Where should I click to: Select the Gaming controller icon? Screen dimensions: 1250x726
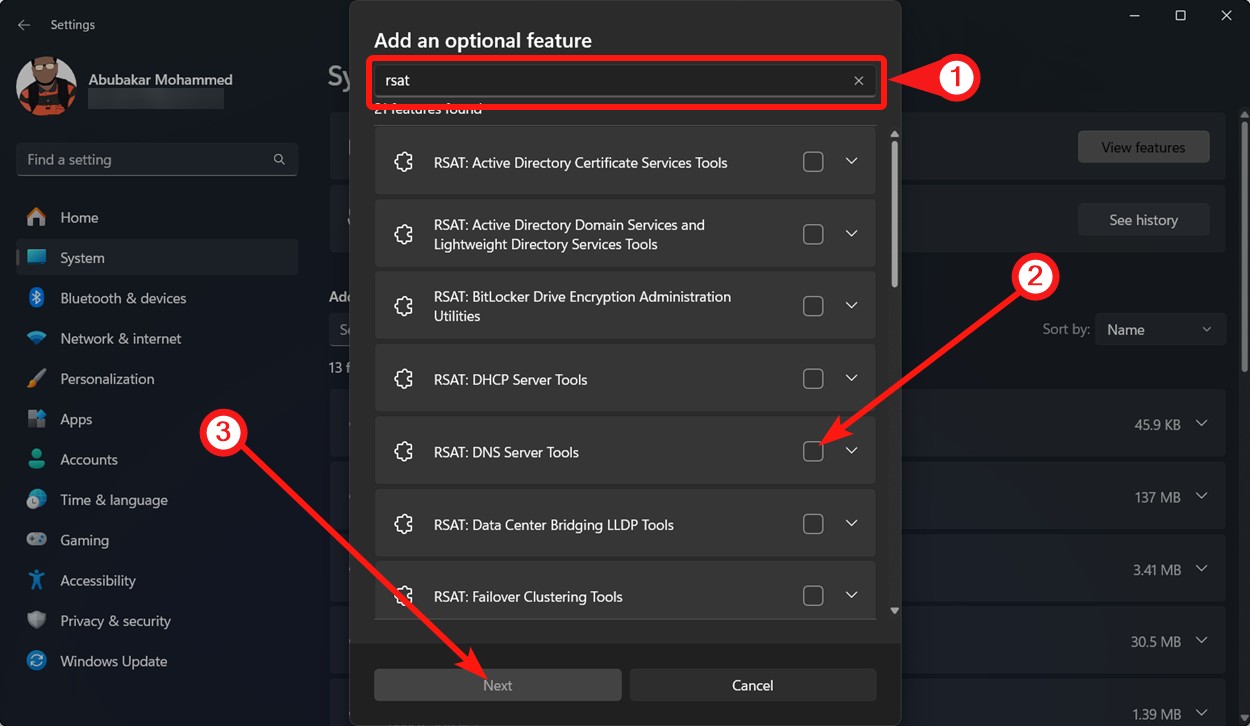[x=35, y=540]
